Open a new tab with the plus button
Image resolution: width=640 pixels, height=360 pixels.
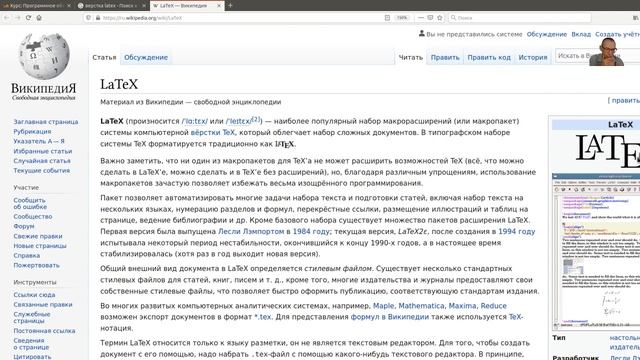coord(230,5)
